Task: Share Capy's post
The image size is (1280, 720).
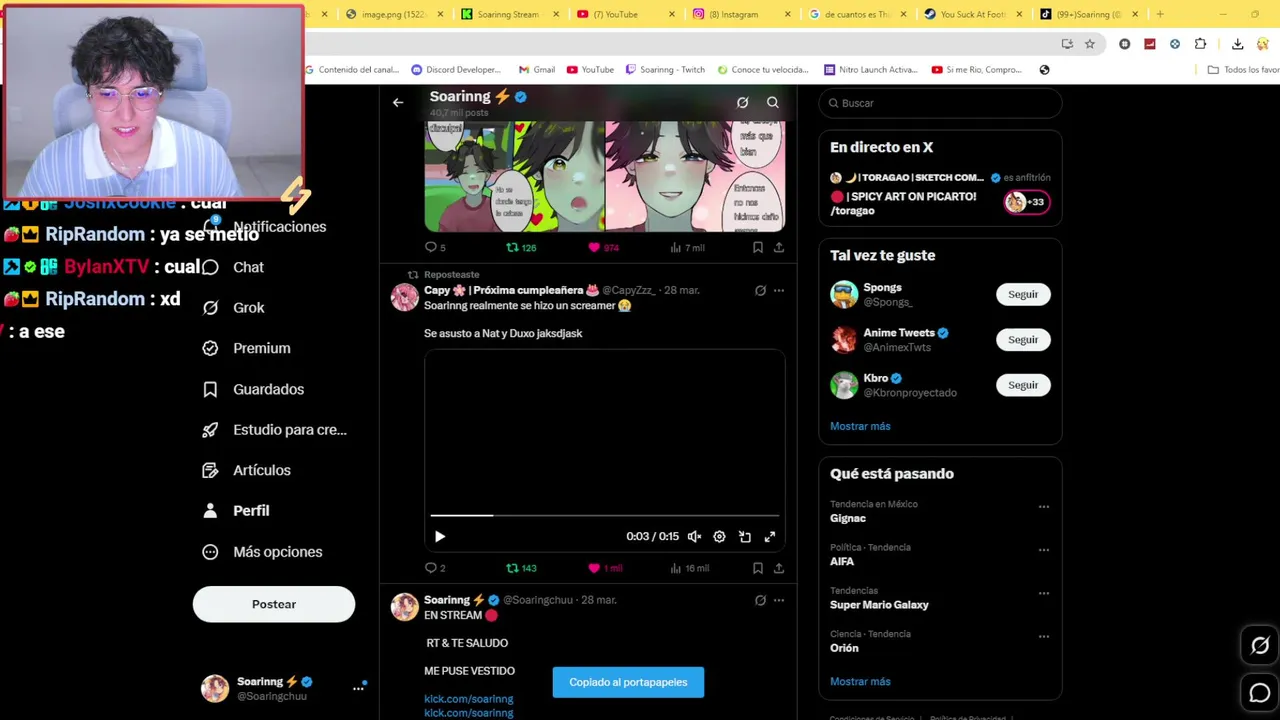Action: pos(779,568)
